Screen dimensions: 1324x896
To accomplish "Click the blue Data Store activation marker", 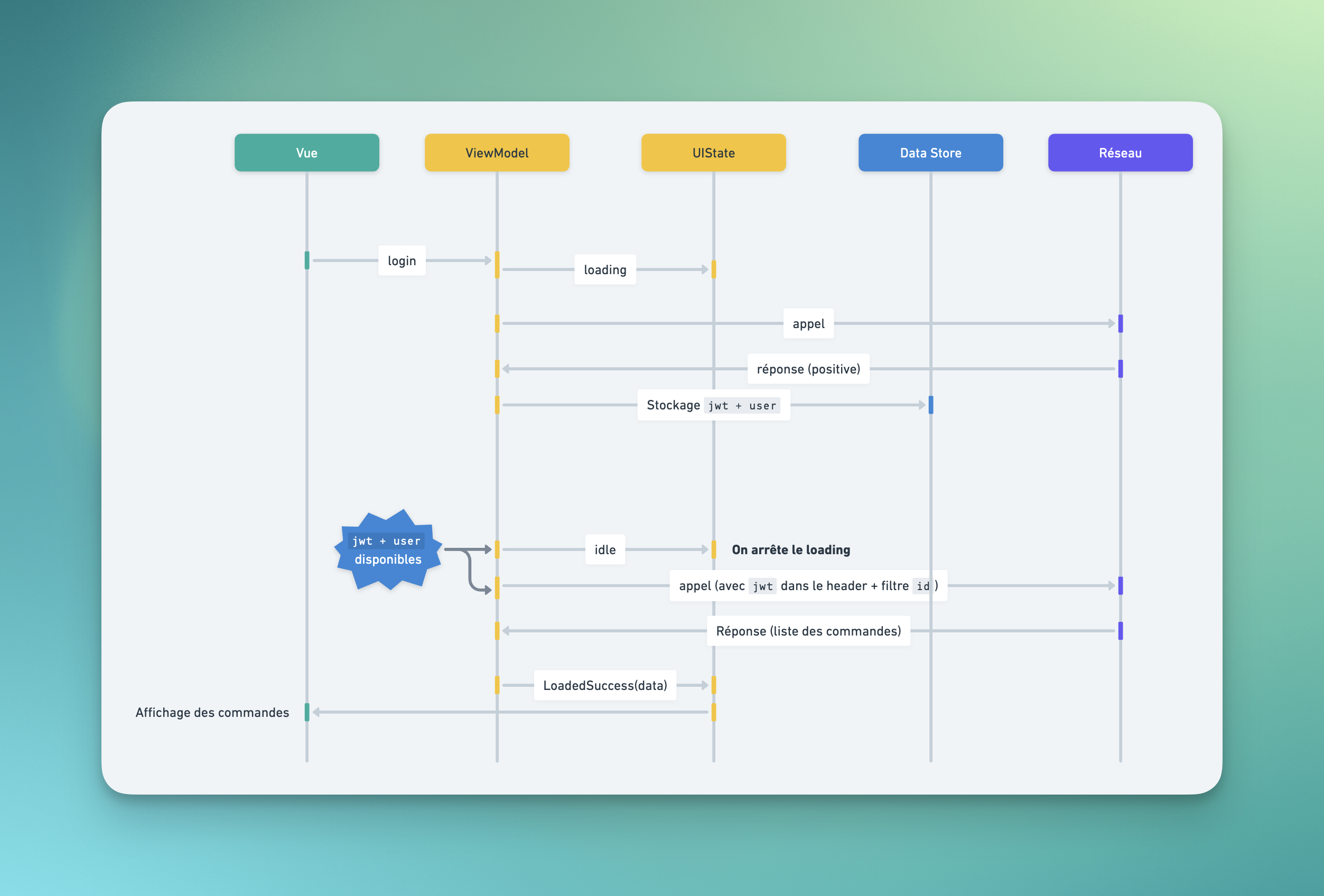I will click(930, 405).
